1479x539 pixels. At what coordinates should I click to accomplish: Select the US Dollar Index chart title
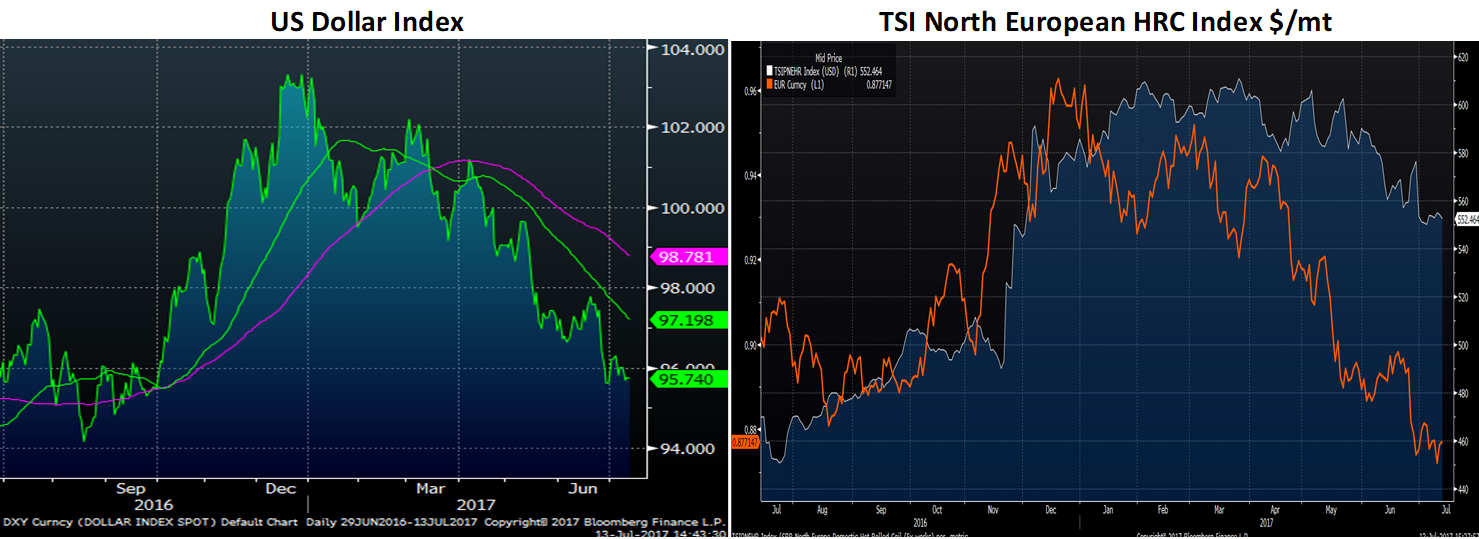(x=367, y=21)
